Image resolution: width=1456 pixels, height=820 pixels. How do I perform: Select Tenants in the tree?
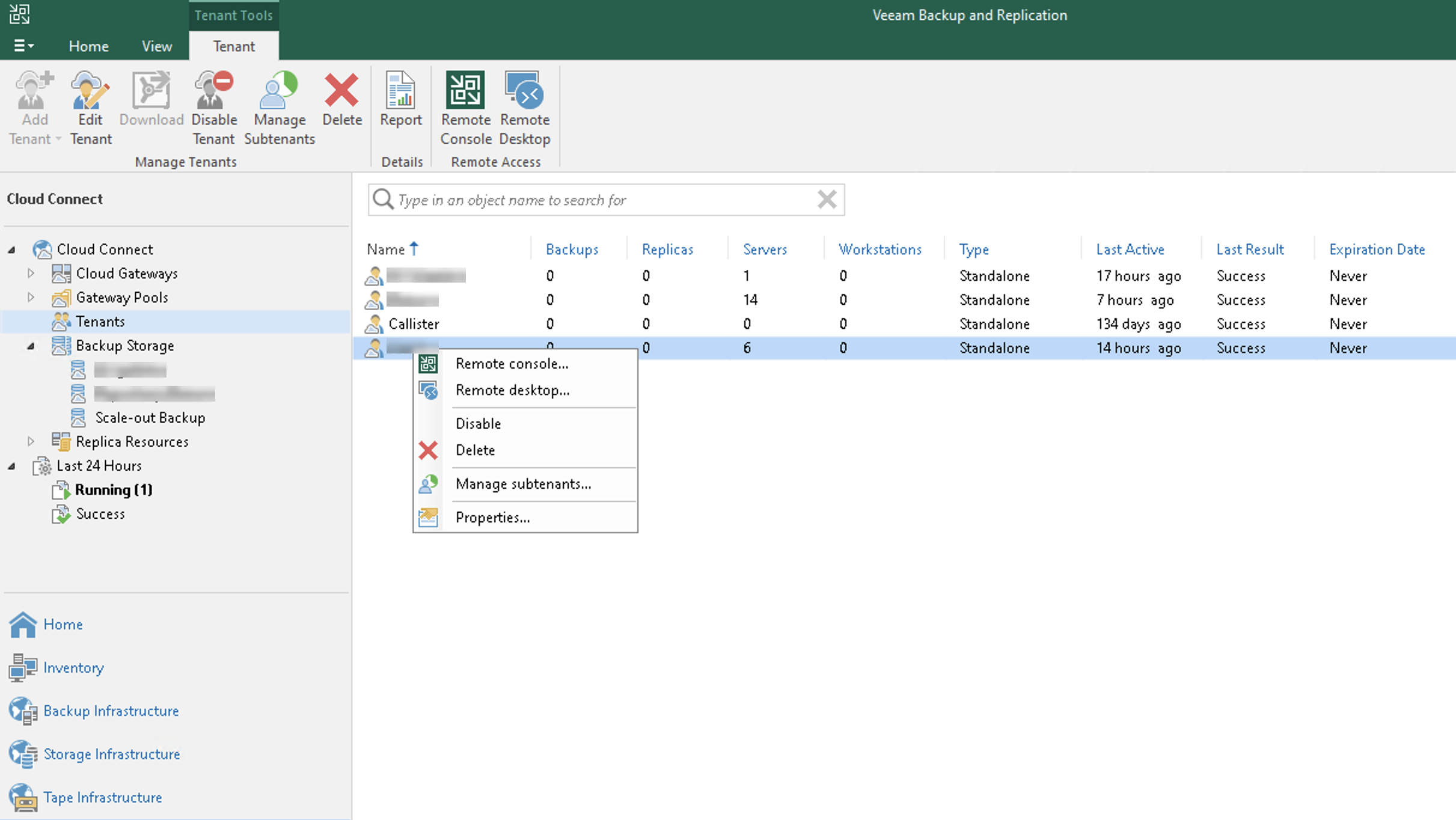coord(100,322)
